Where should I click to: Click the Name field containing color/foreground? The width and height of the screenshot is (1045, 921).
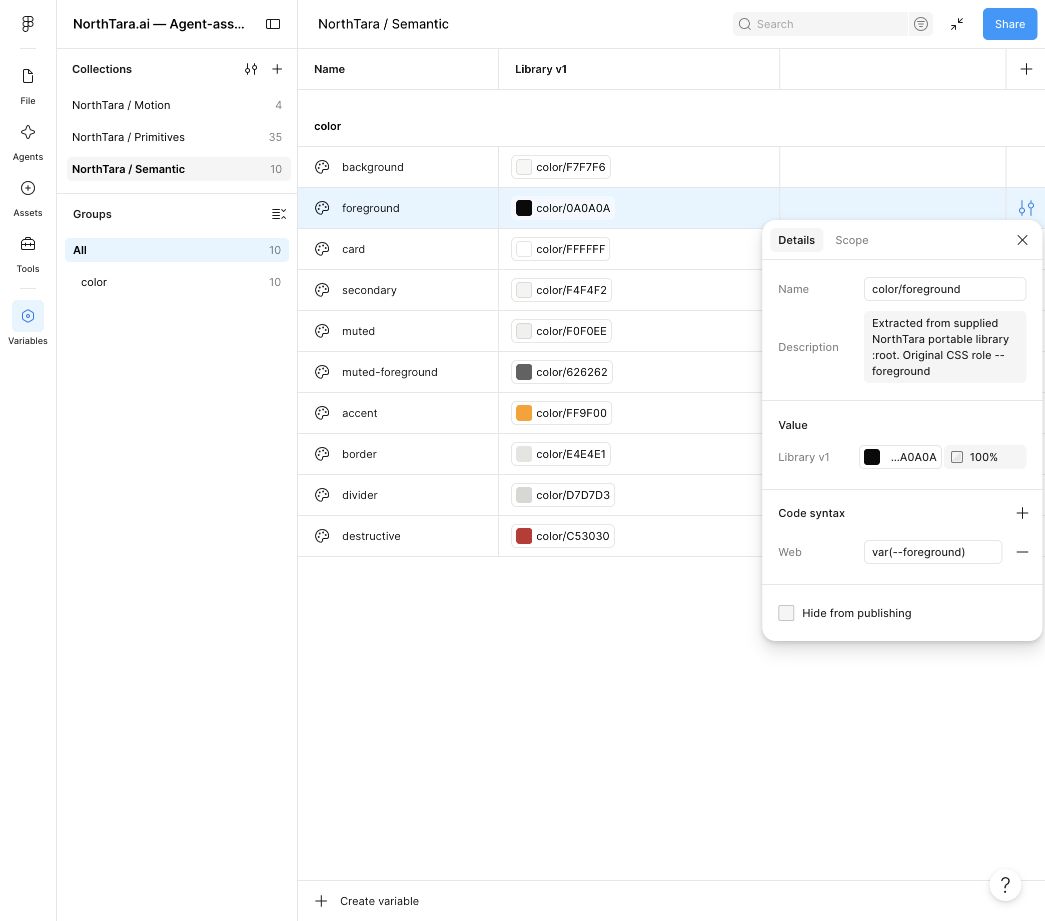[x=944, y=289]
